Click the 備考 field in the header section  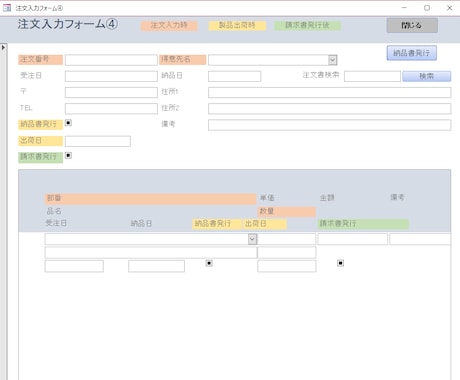(330, 125)
